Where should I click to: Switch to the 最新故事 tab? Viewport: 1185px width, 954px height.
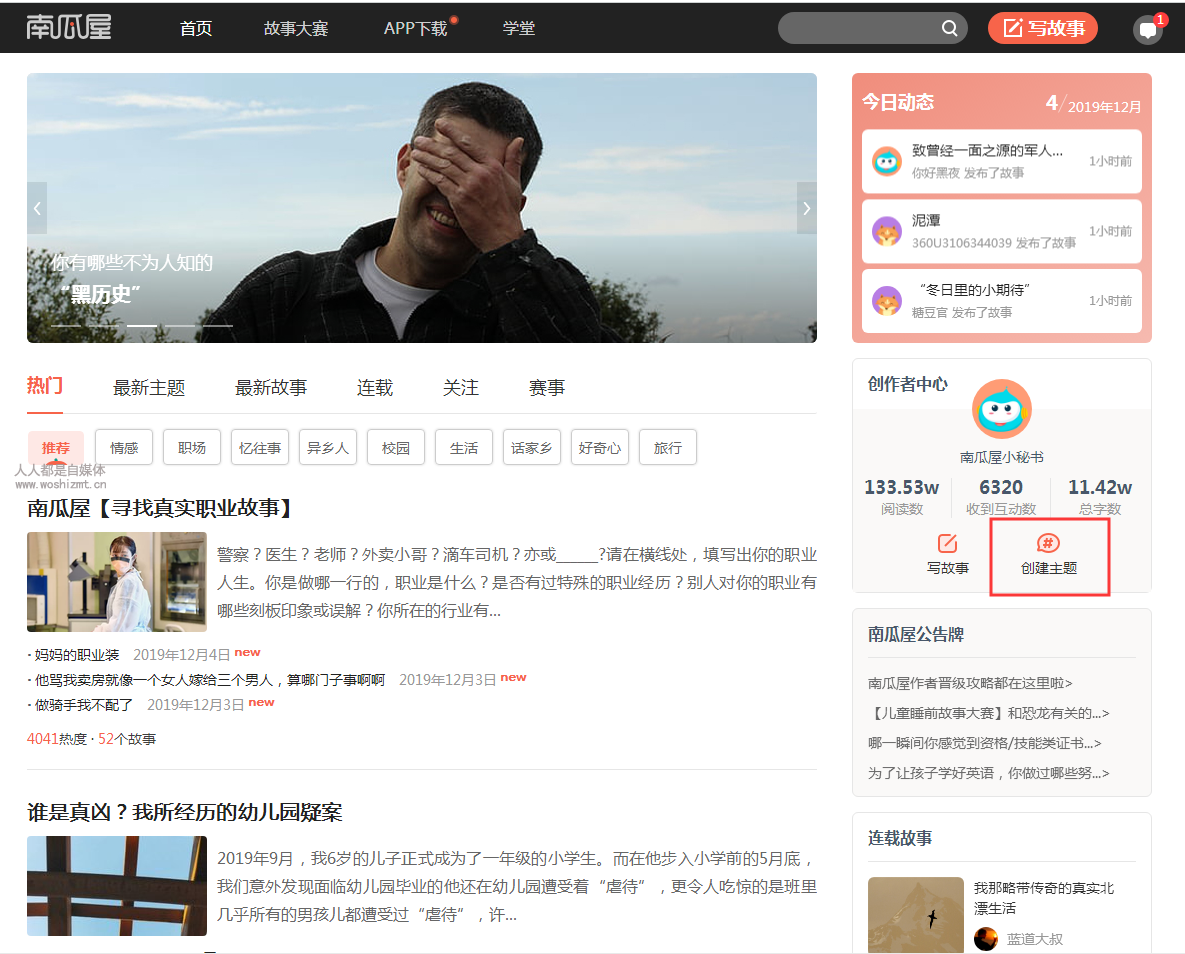(x=270, y=387)
